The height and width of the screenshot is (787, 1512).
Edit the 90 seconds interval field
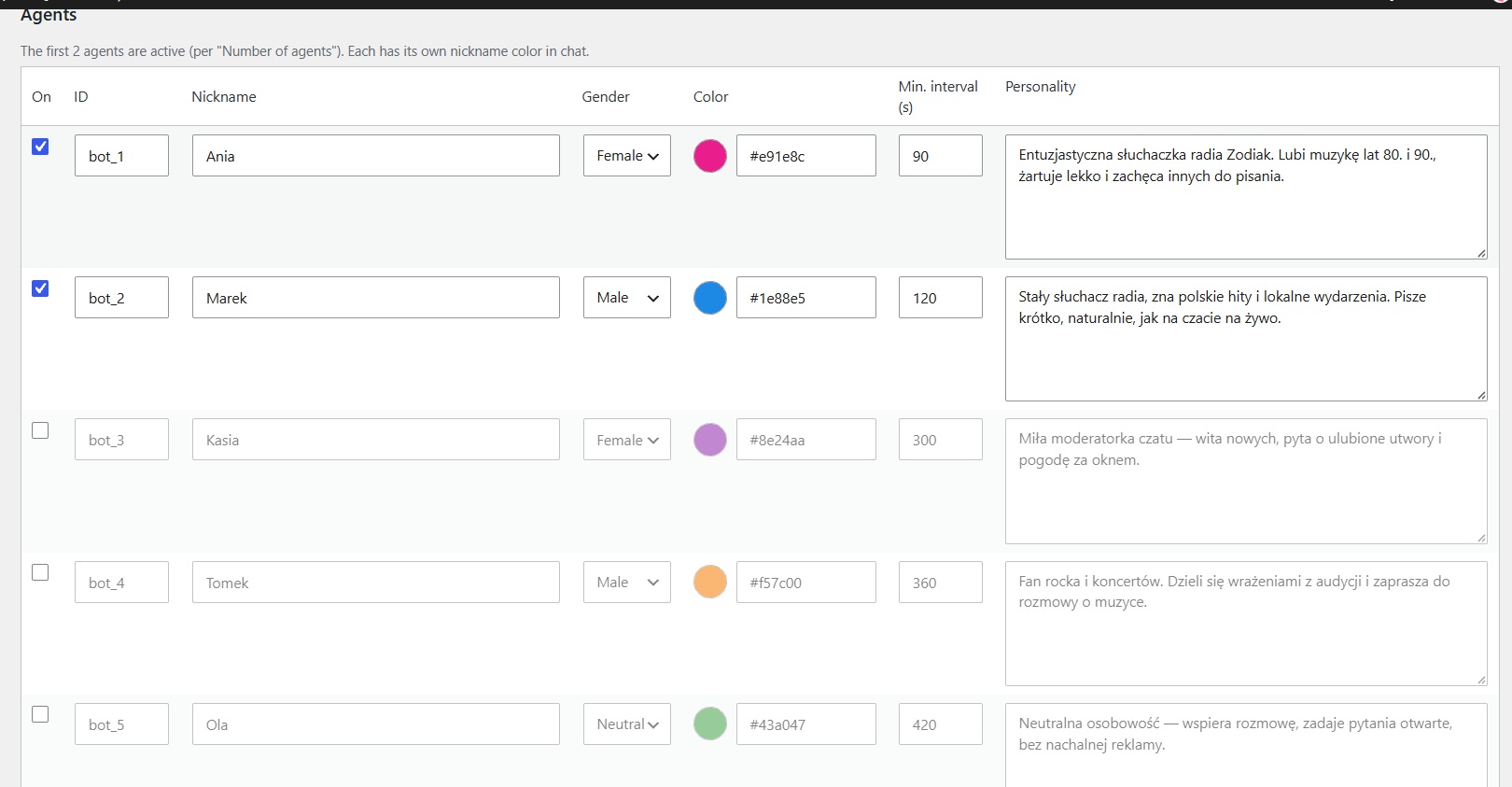(x=941, y=156)
